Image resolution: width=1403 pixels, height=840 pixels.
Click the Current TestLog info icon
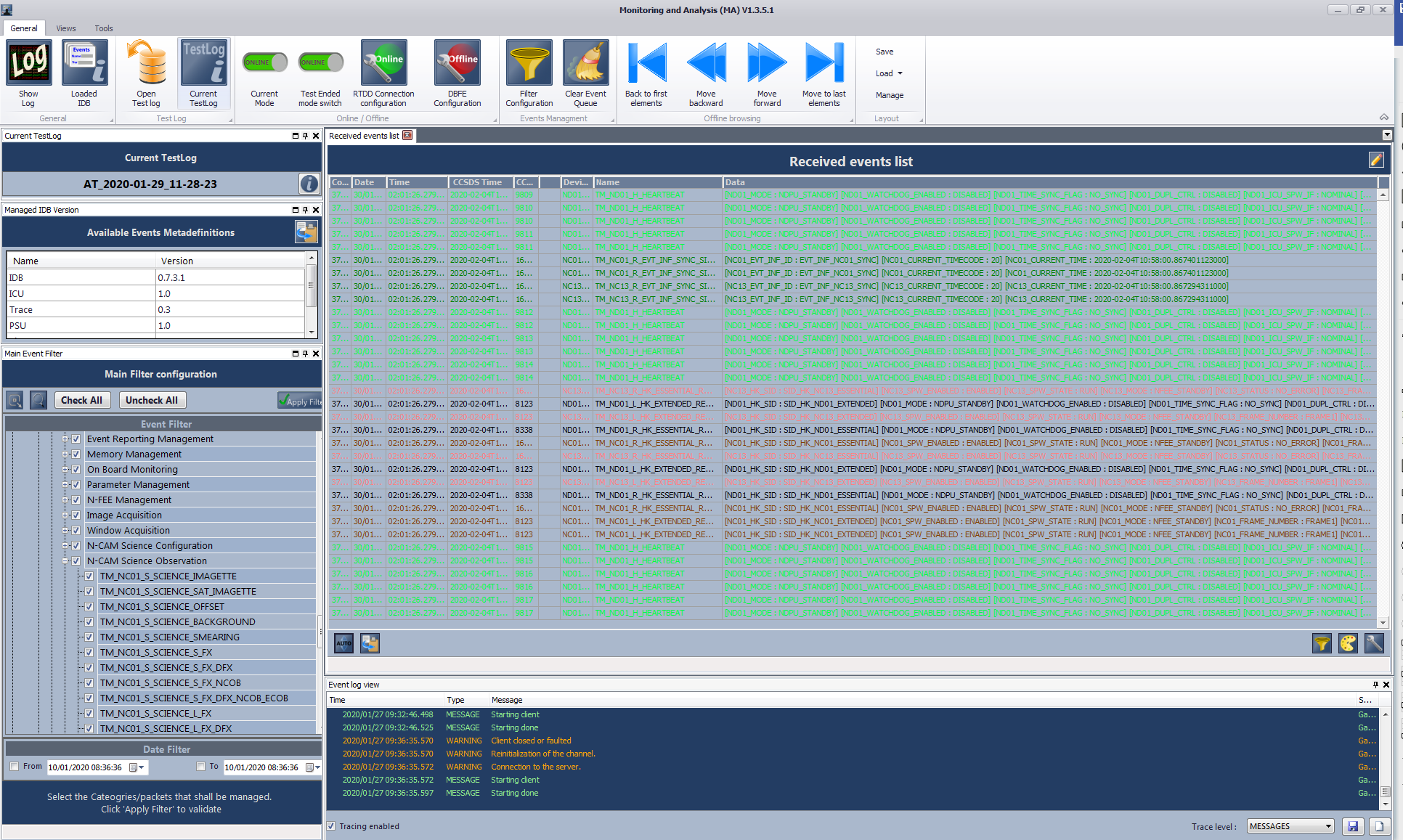click(x=309, y=184)
